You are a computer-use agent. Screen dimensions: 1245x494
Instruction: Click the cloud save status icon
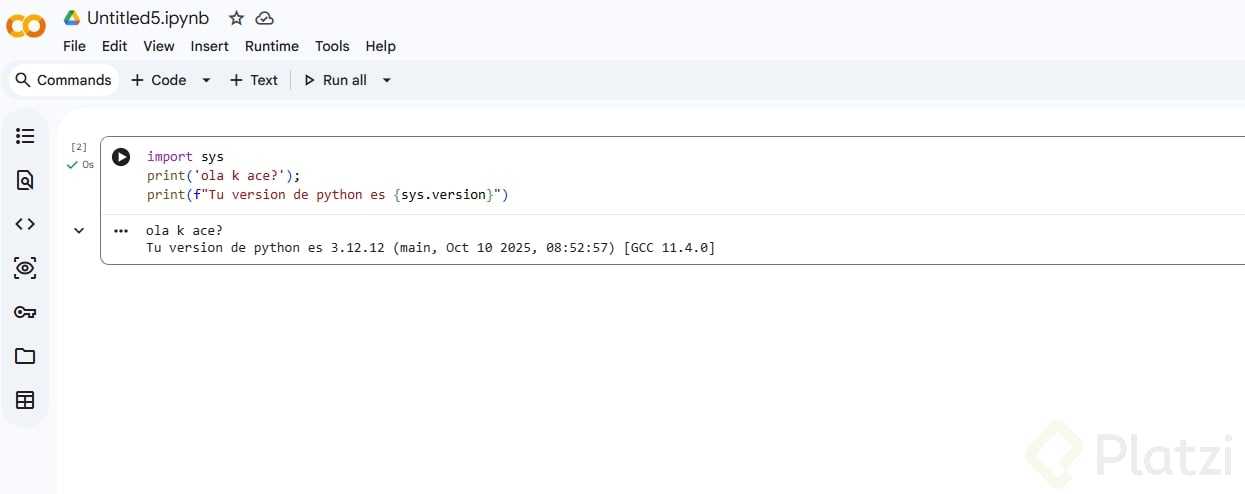(x=264, y=18)
